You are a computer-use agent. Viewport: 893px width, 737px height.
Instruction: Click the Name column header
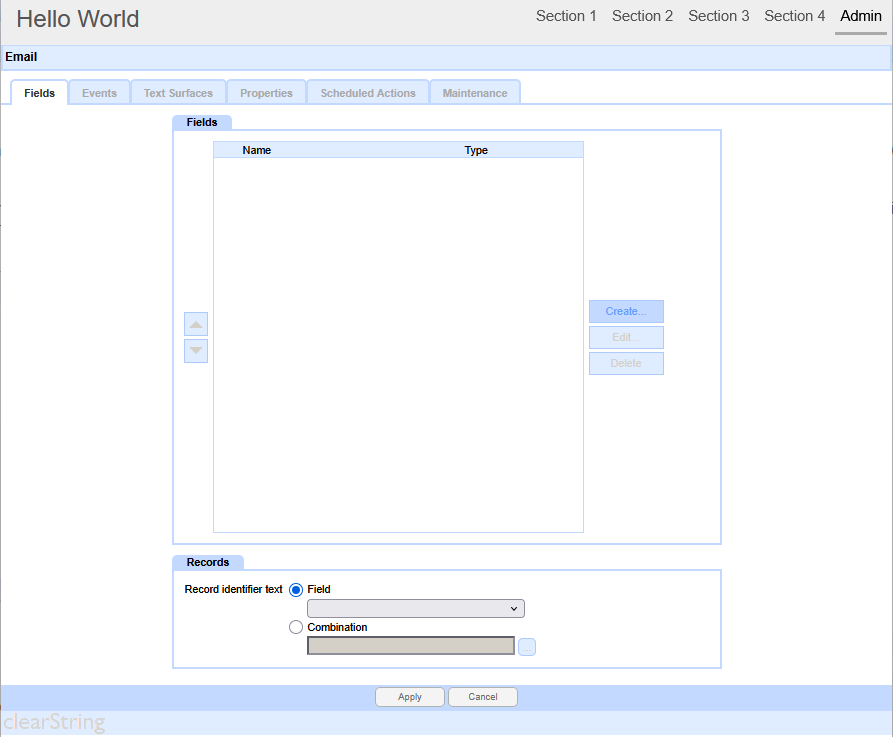click(257, 150)
